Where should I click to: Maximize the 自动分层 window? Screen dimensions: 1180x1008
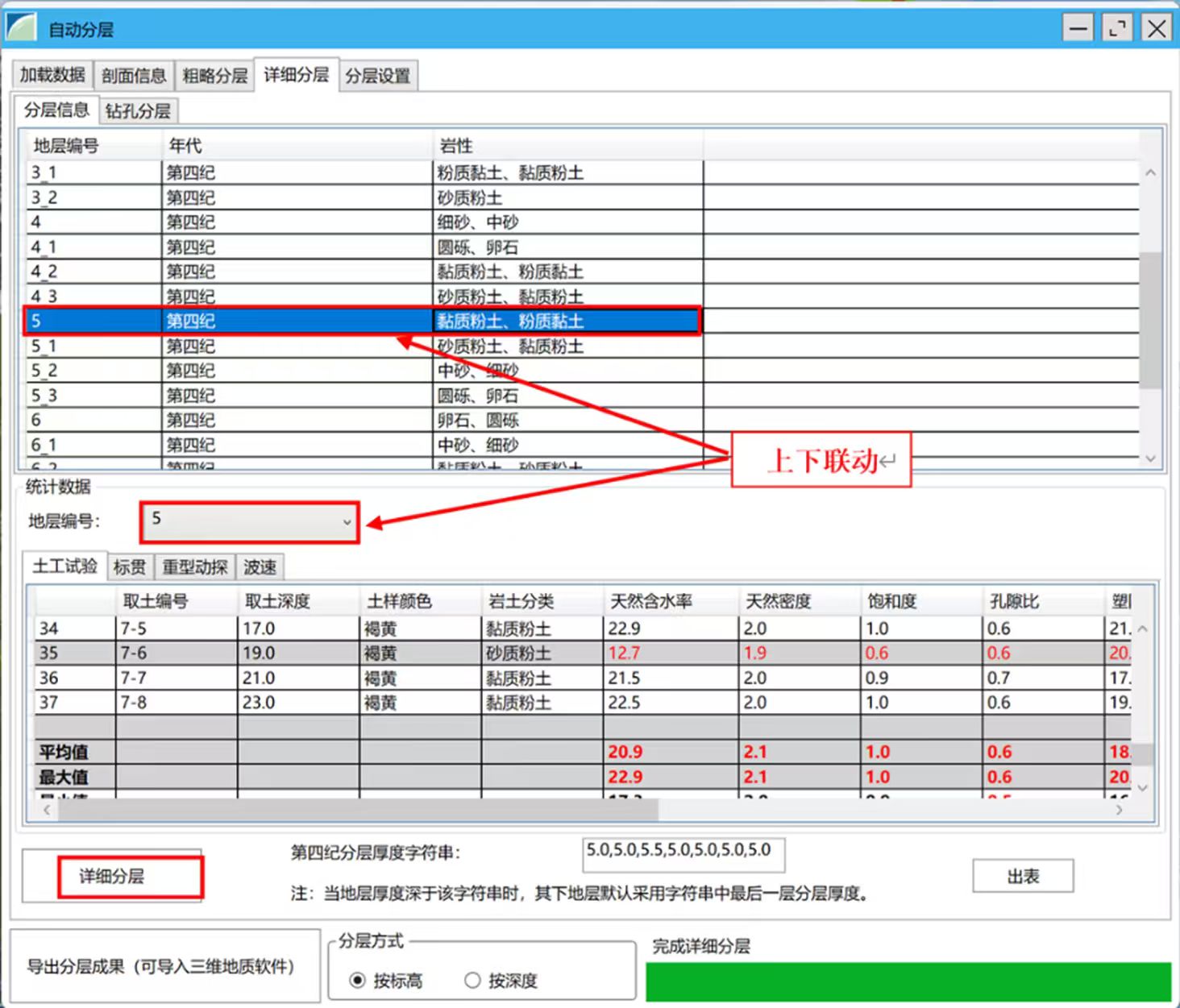pos(1116,28)
